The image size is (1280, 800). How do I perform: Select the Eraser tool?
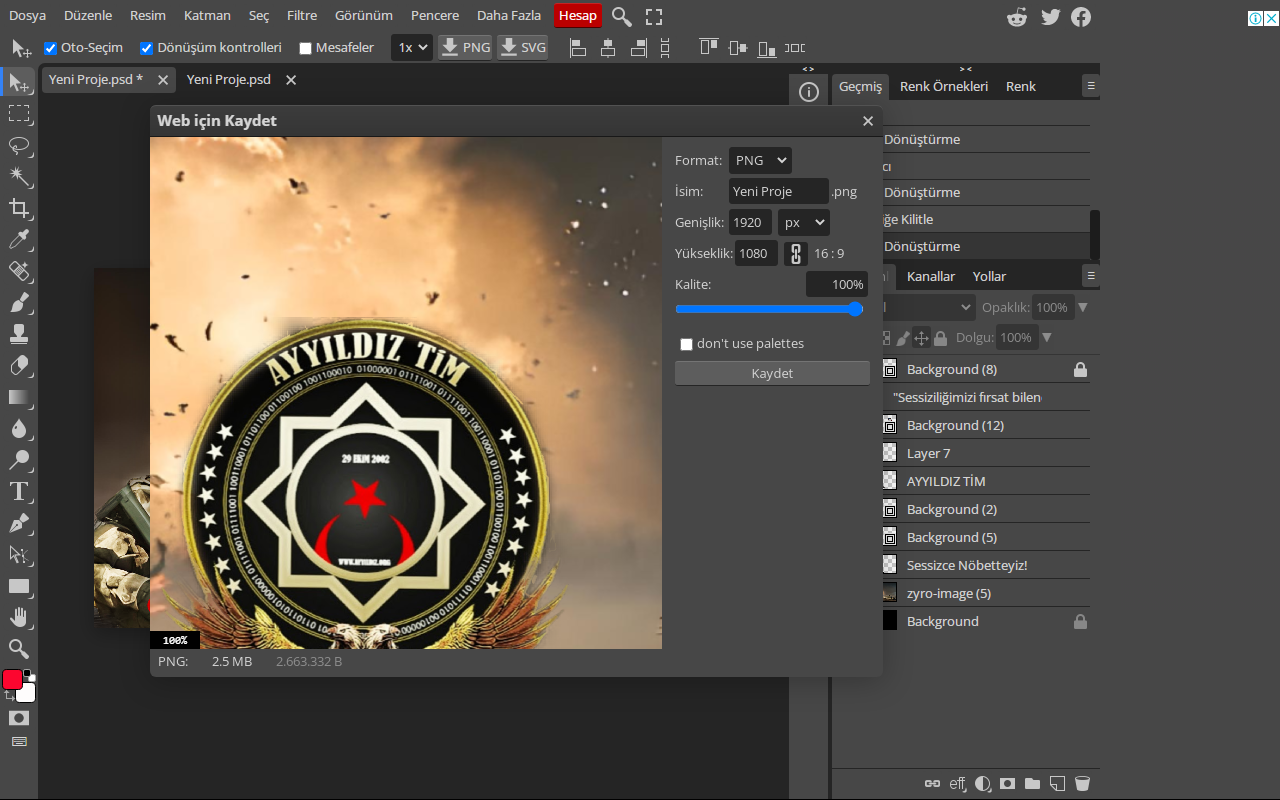pos(19,366)
